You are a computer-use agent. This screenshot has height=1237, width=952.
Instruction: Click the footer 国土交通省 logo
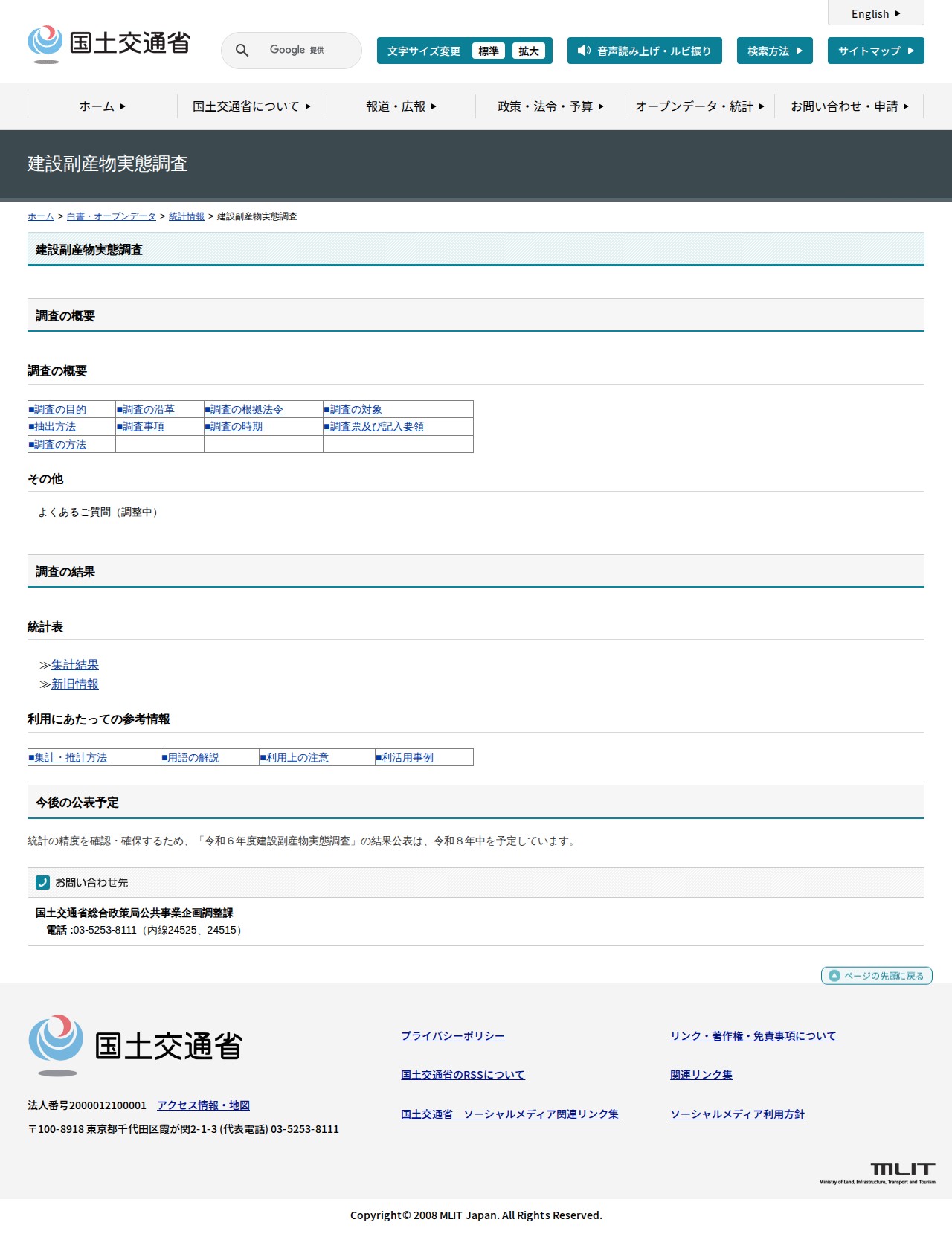[x=135, y=1045]
